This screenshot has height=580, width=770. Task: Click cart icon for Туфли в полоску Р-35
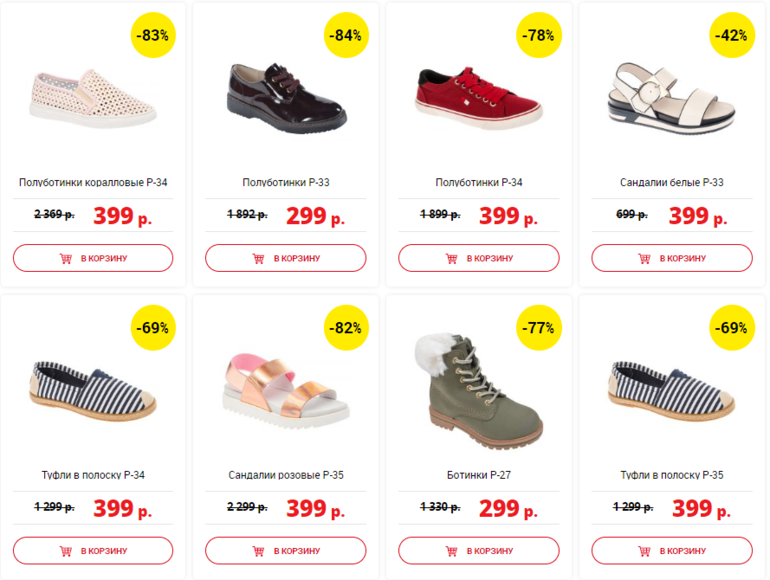pyautogui.click(x=645, y=550)
